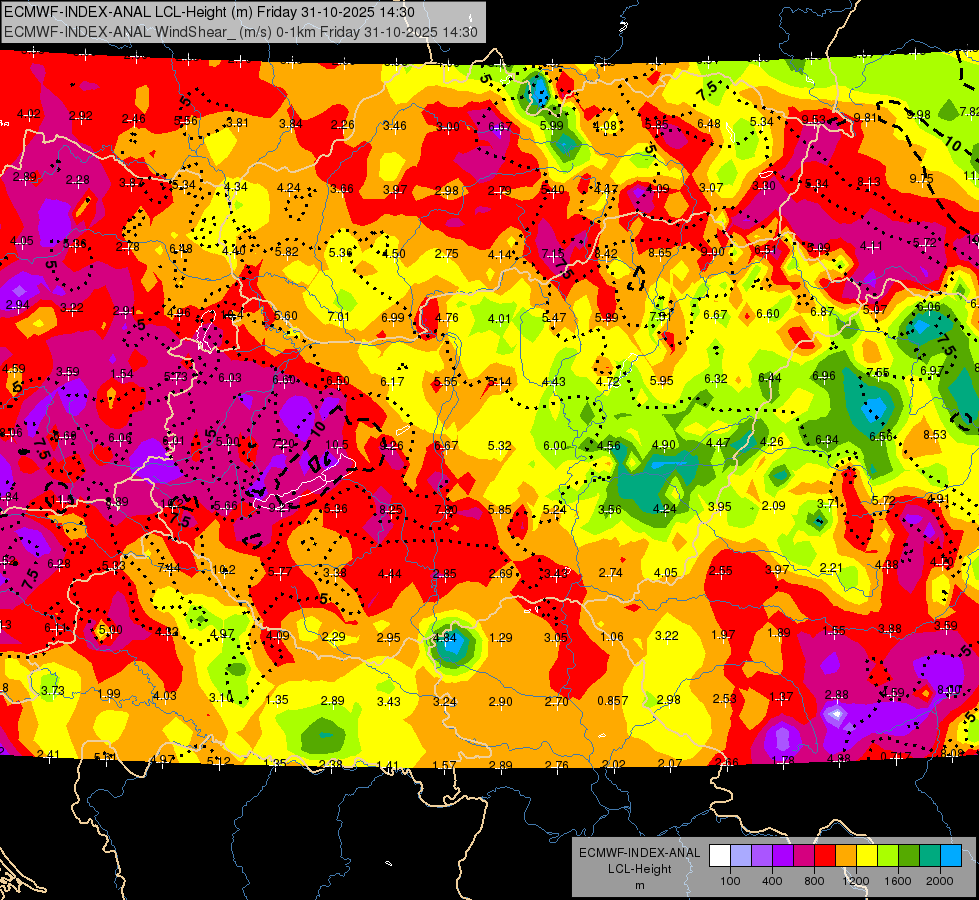Click the map value "6.17"
979x900 pixels.
[x=392, y=381]
